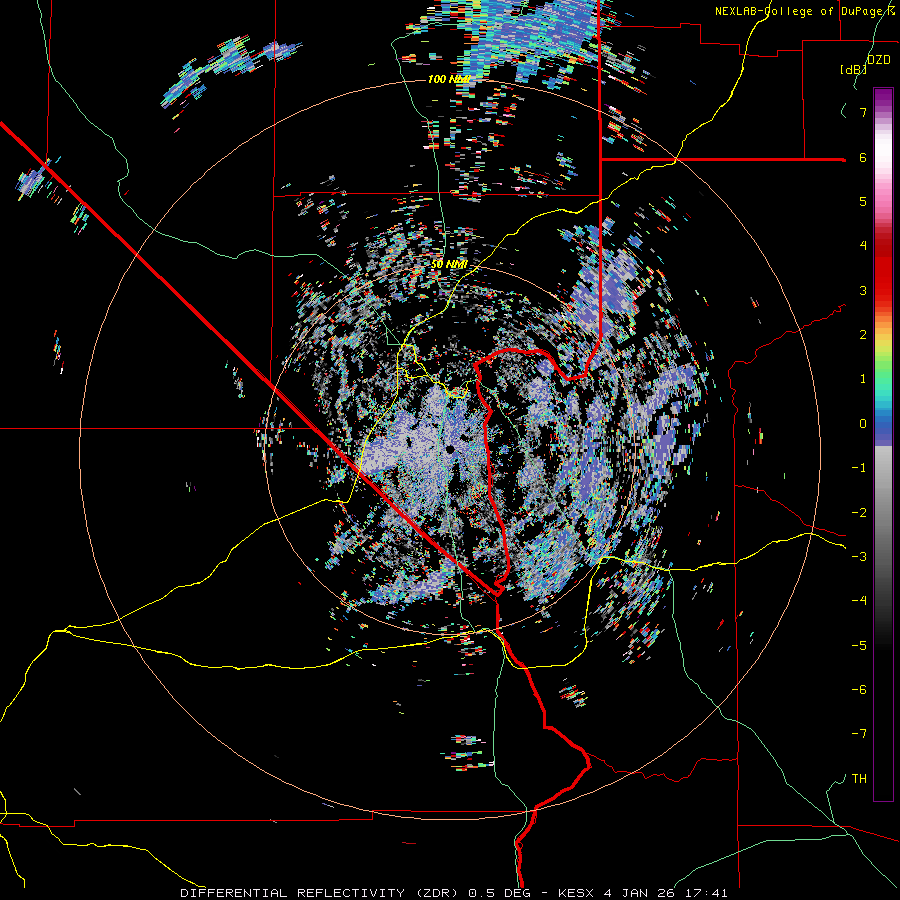Click the 4 value on the scale
This screenshot has width=900, height=900.
coord(863,246)
